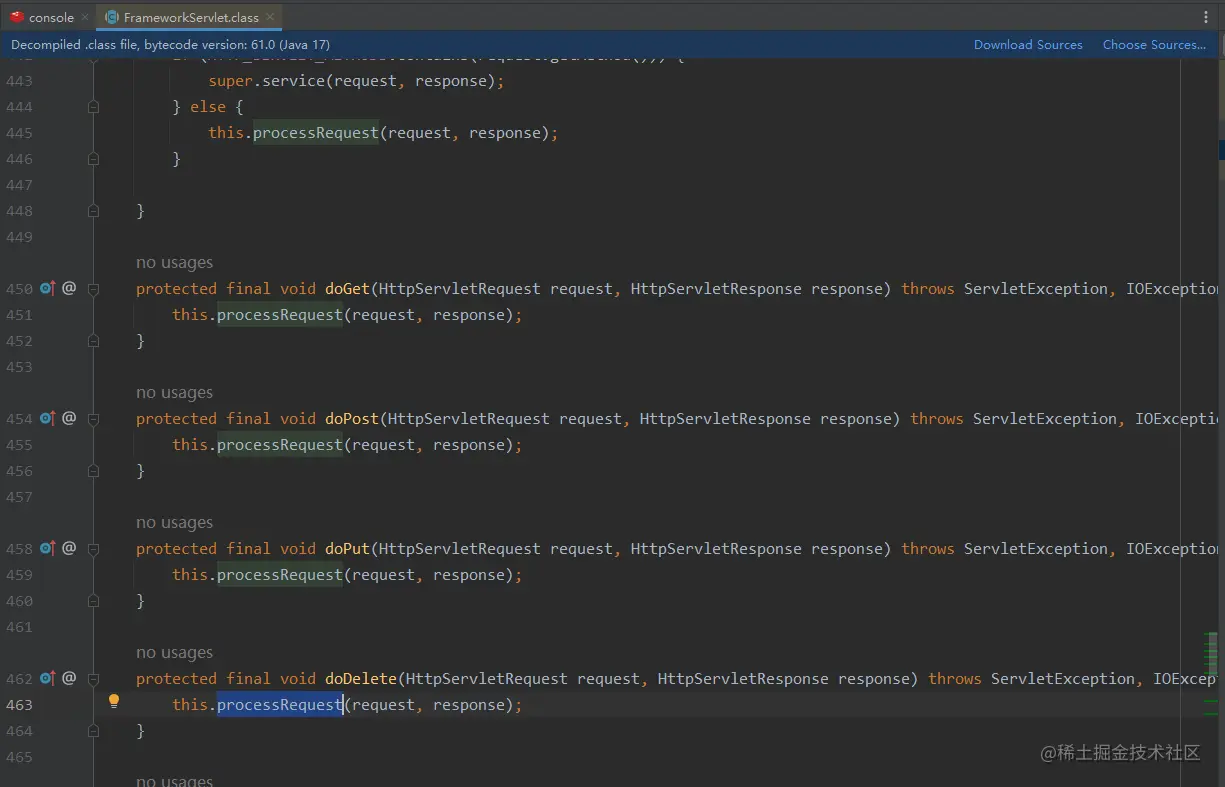Click the doGet method name
This screenshot has height=787, width=1225.
[347, 289]
